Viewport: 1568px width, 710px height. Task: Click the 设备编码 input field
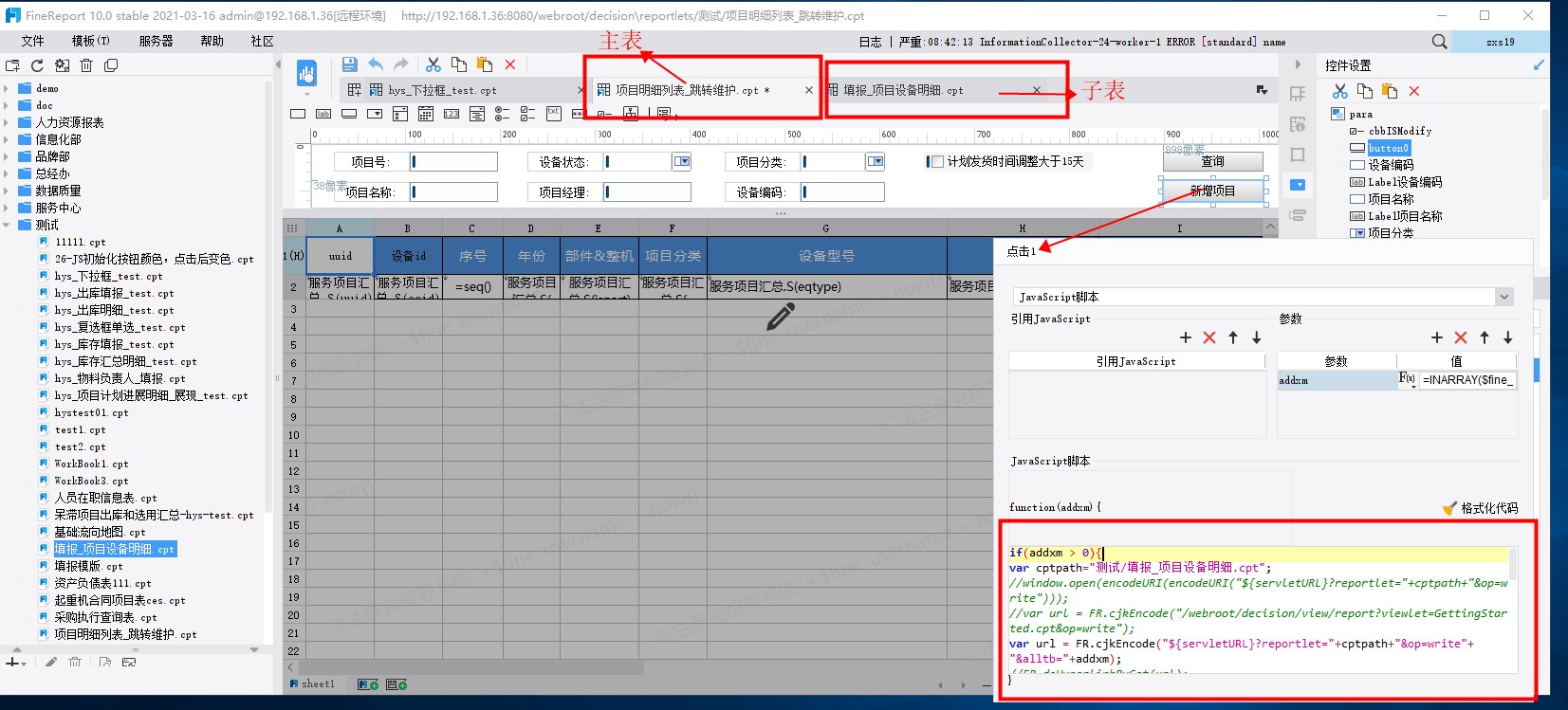[842, 191]
